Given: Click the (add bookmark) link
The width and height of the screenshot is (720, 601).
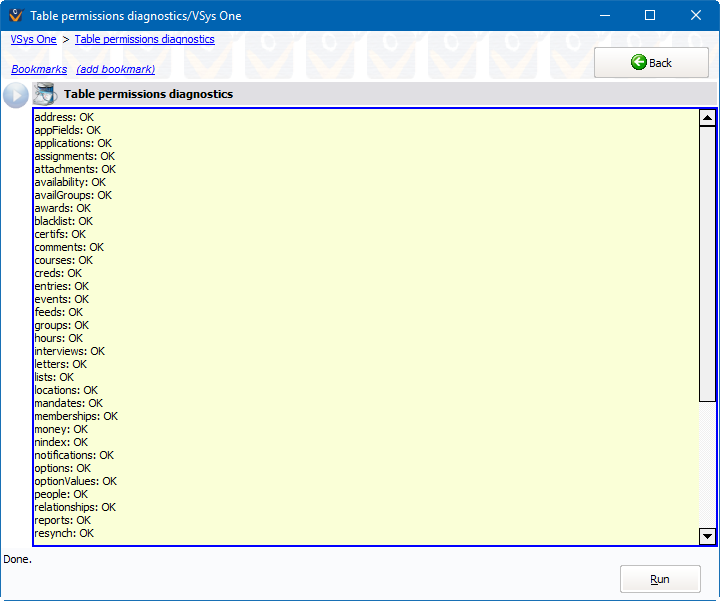Looking at the screenshot, I should (x=116, y=69).
